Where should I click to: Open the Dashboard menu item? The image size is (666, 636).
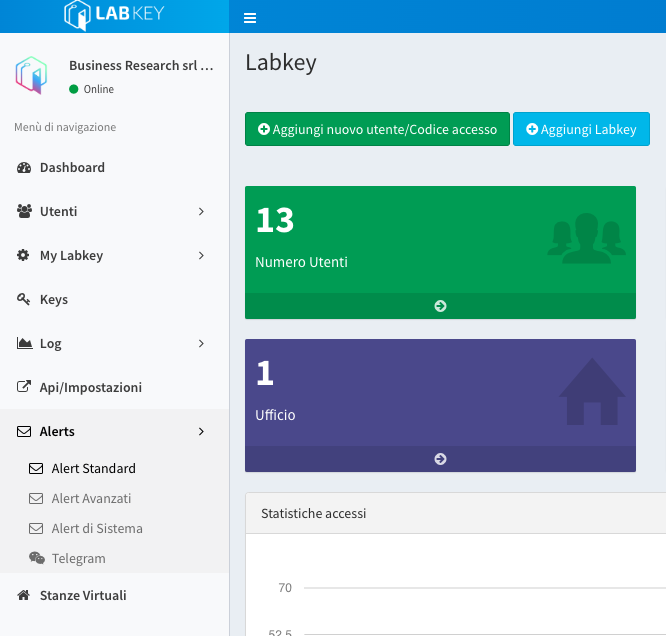[x=115, y=167]
